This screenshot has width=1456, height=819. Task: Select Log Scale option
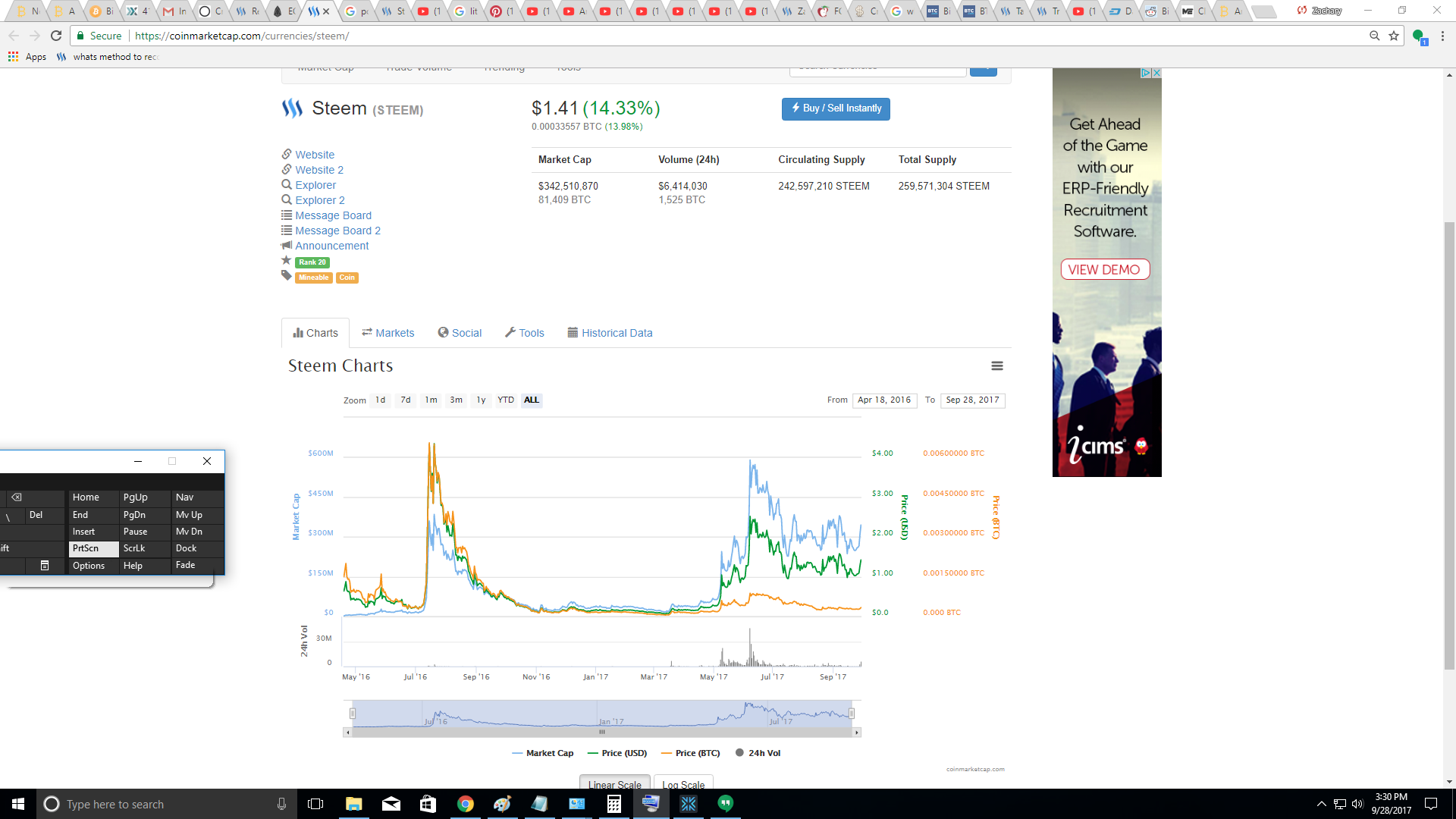click(x=683, y=783)
